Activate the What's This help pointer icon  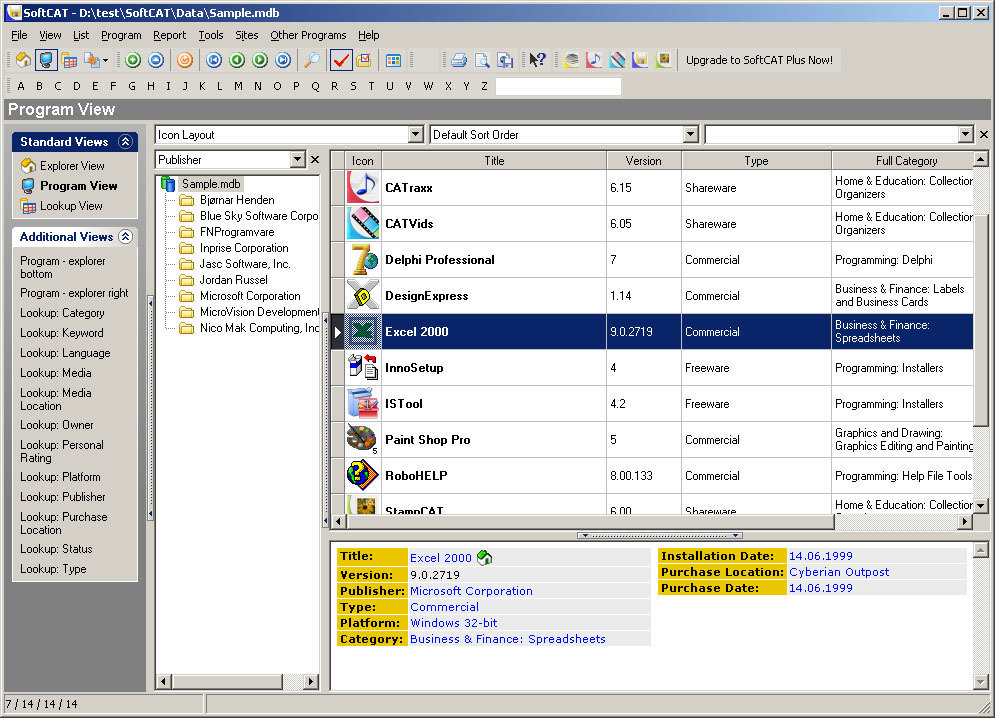537,60
